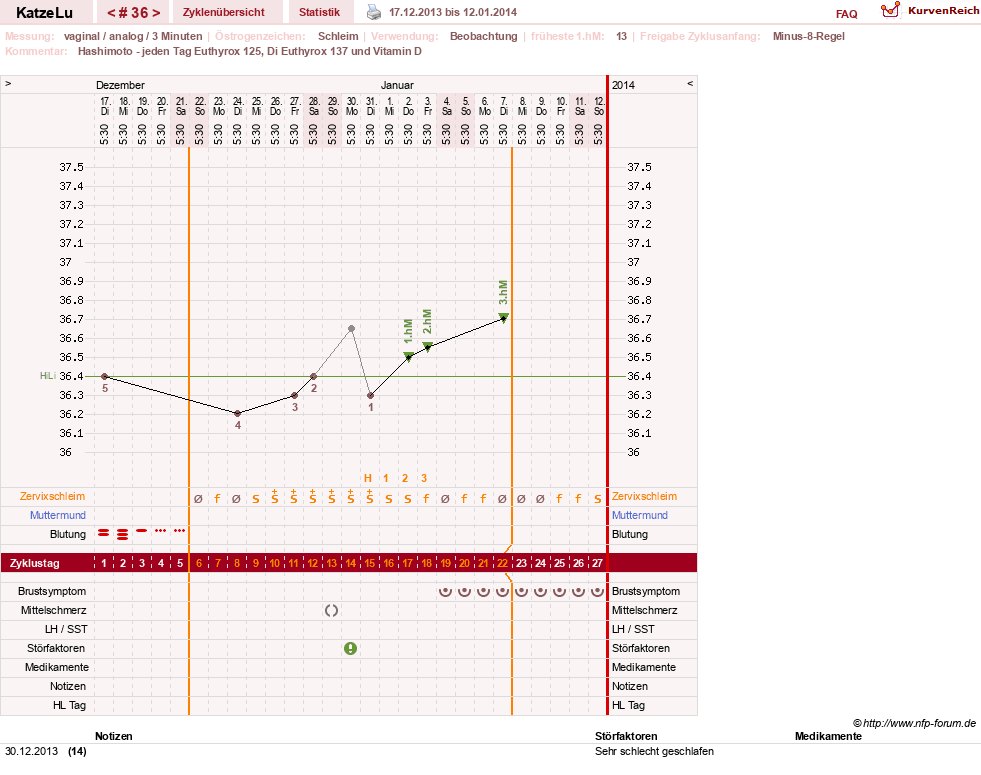Viewport: 981px width, 775px height.
Task: Click the temperature point labeled 4
Action: tap(238, 413)
